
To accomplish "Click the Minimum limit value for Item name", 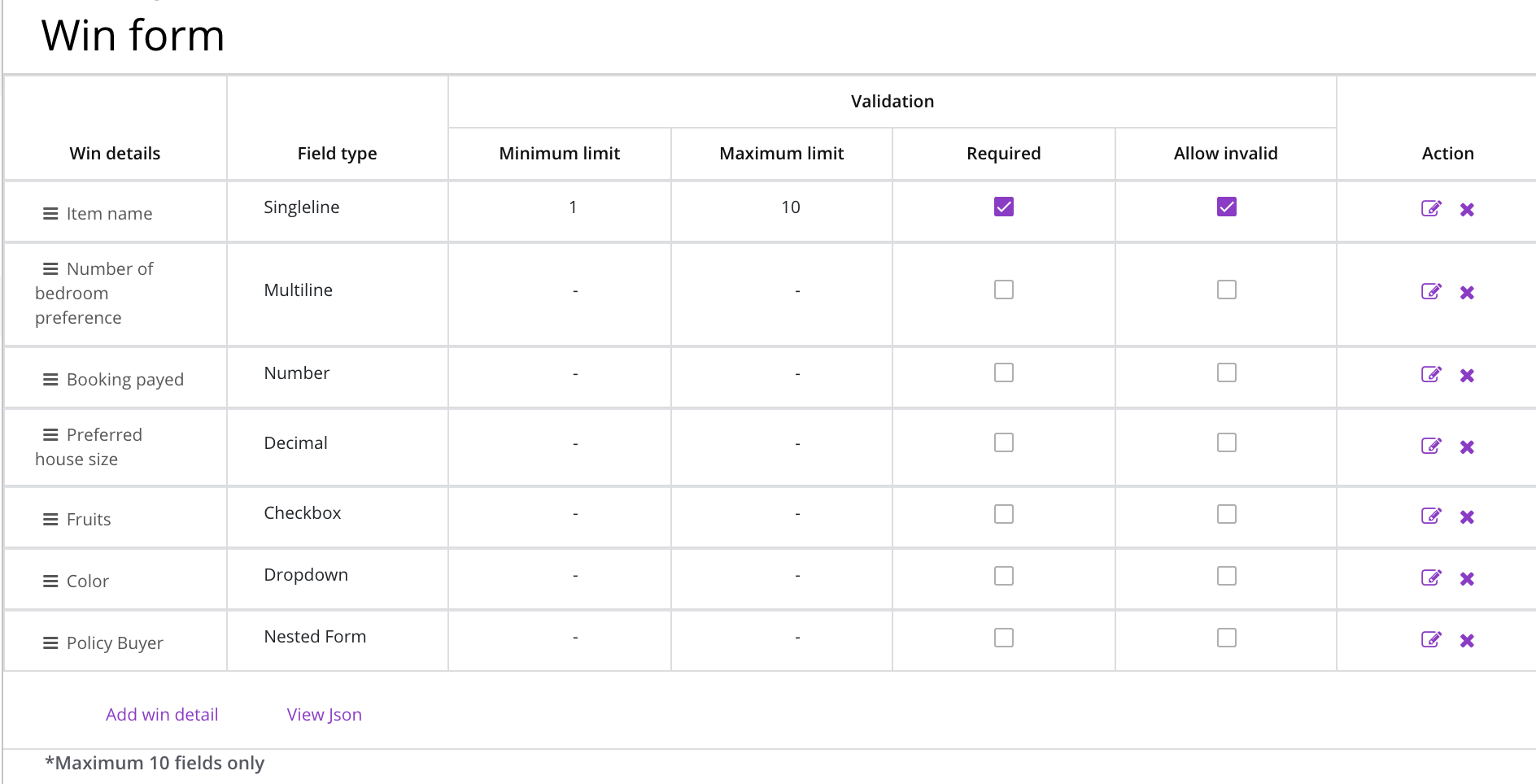I will [573, 207].
